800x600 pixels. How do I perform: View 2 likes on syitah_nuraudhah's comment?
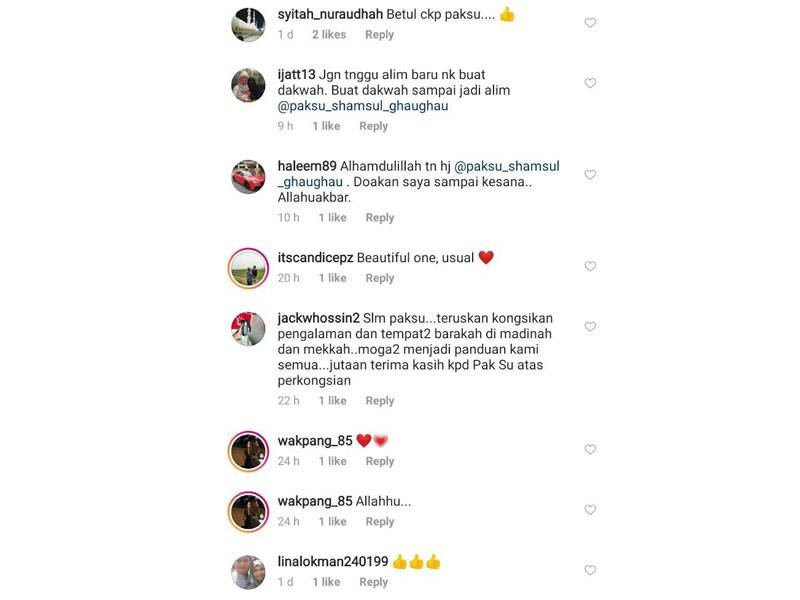point(329,35)
